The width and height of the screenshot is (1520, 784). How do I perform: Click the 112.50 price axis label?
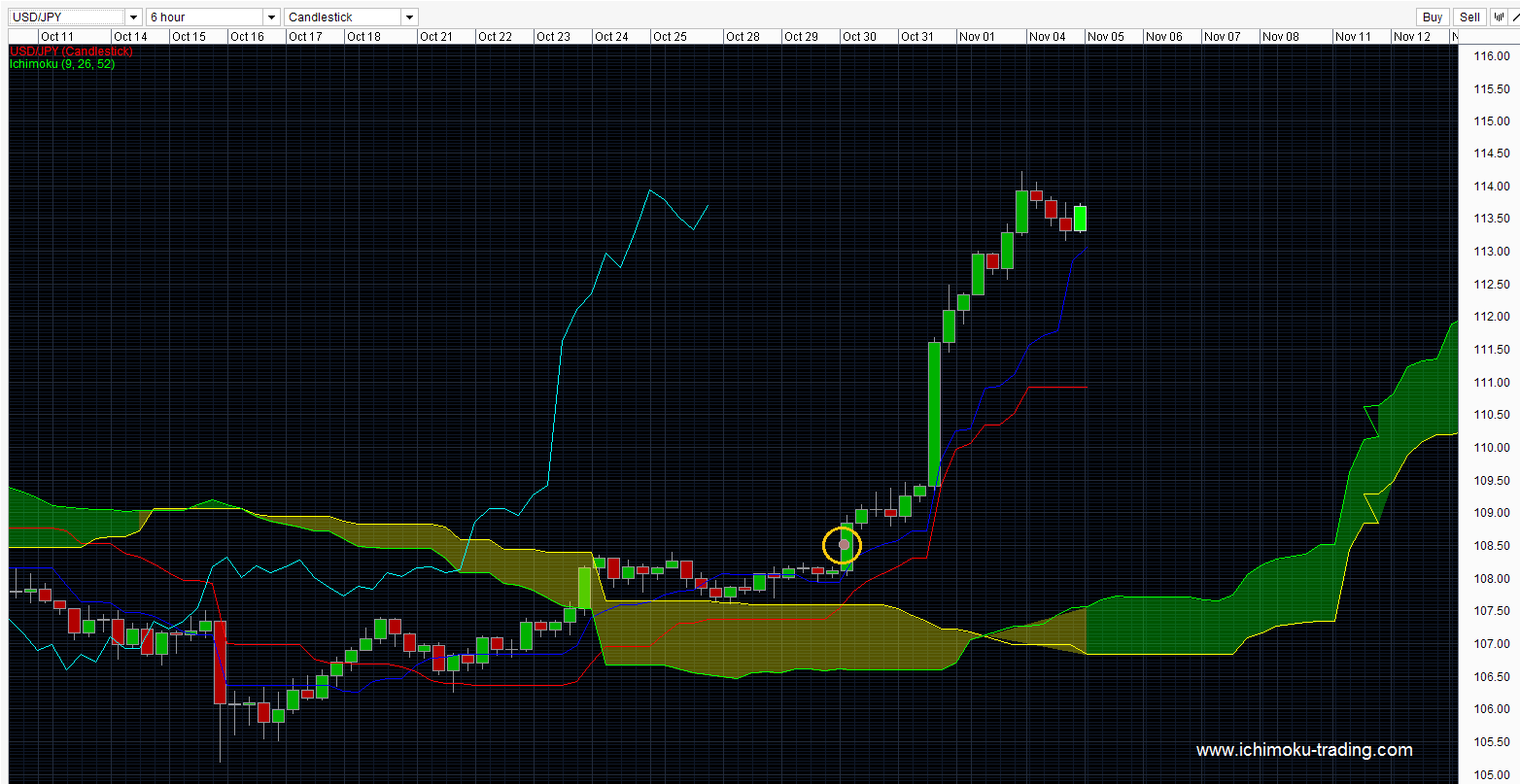(x=1492, y=285)
